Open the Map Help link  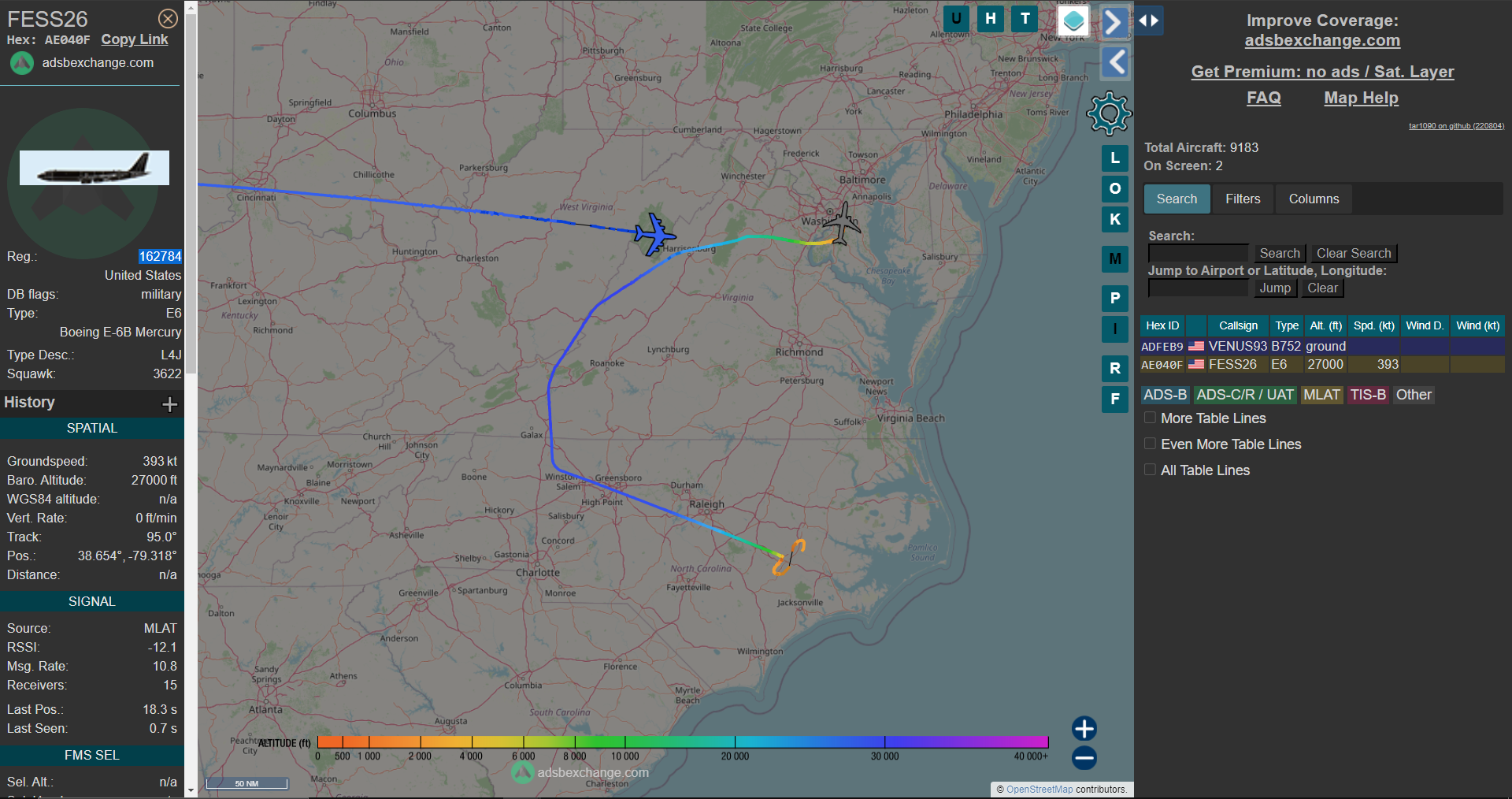[1361, 98]
